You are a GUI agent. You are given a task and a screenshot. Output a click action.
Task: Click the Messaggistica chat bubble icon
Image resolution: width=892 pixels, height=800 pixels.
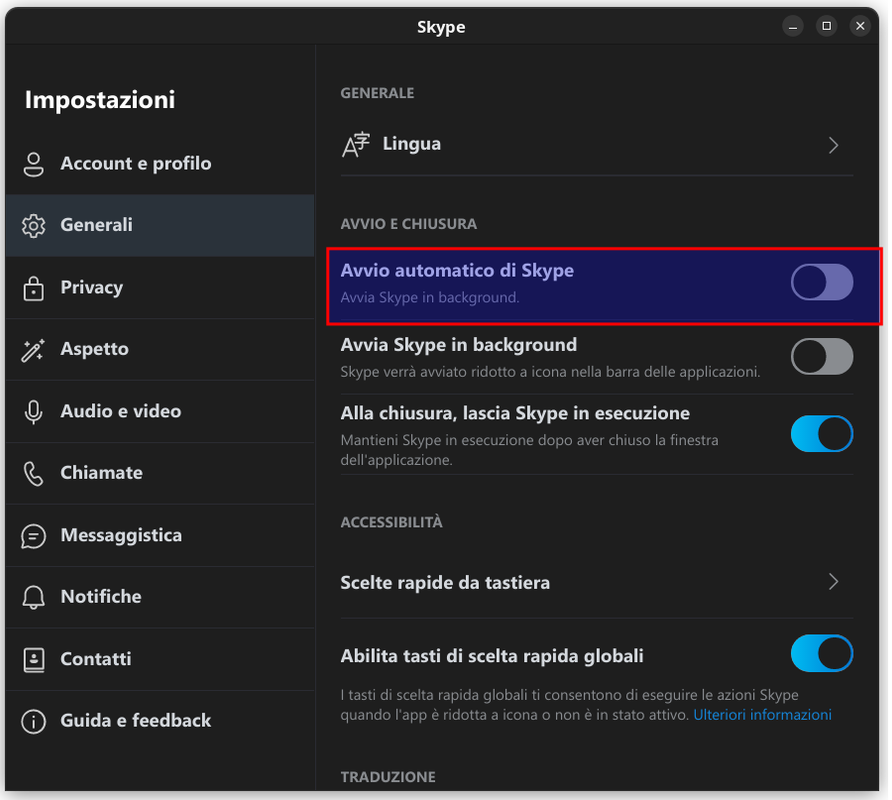pyautogui.click(x=34, y=536)
